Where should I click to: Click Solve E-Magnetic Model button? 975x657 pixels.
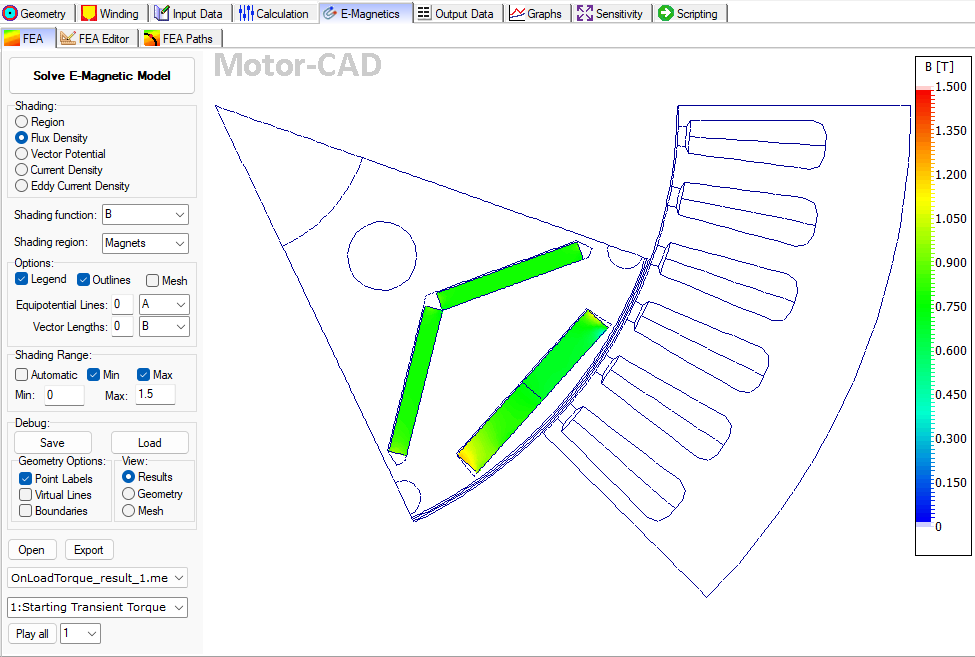pos(102,76)
